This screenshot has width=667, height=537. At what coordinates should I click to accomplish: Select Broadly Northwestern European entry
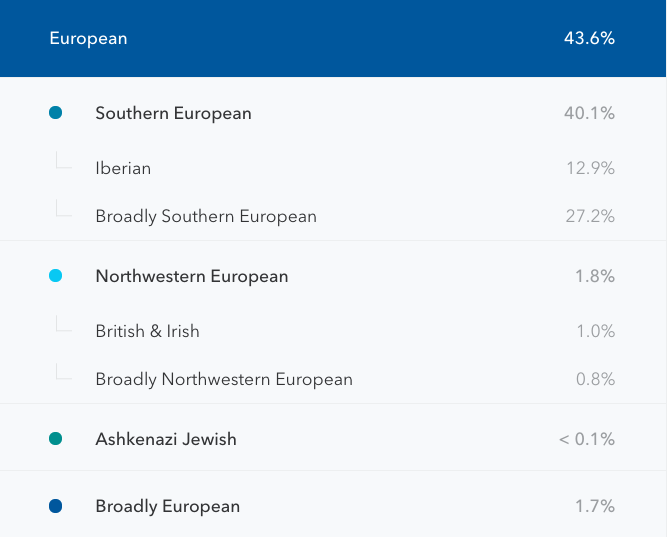pos(224,379)
